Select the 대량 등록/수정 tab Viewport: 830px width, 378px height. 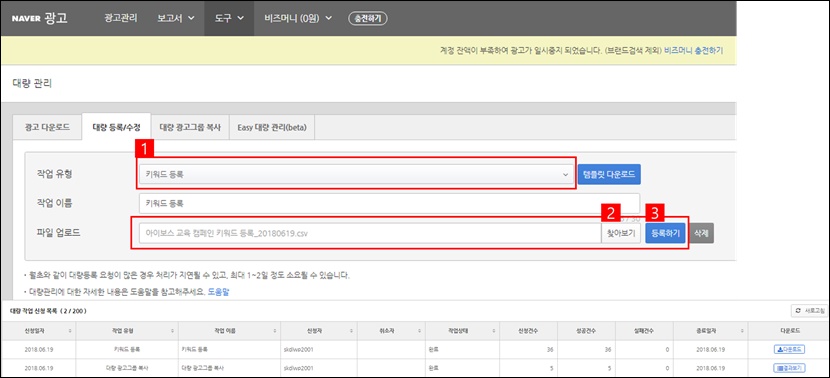(116, 127)
